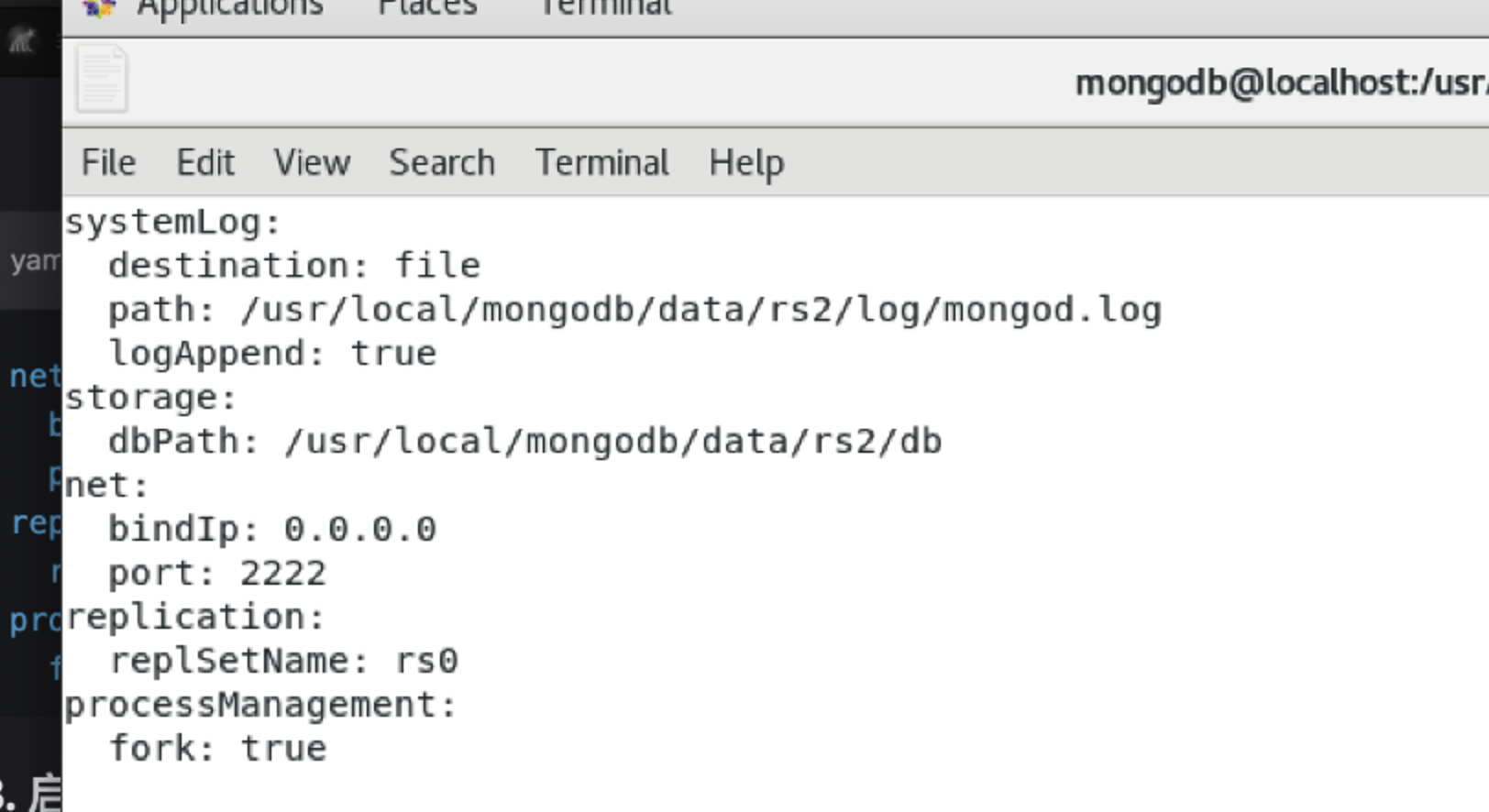Open the File menu
The image size is (1489, 812).
pos(108,162)
